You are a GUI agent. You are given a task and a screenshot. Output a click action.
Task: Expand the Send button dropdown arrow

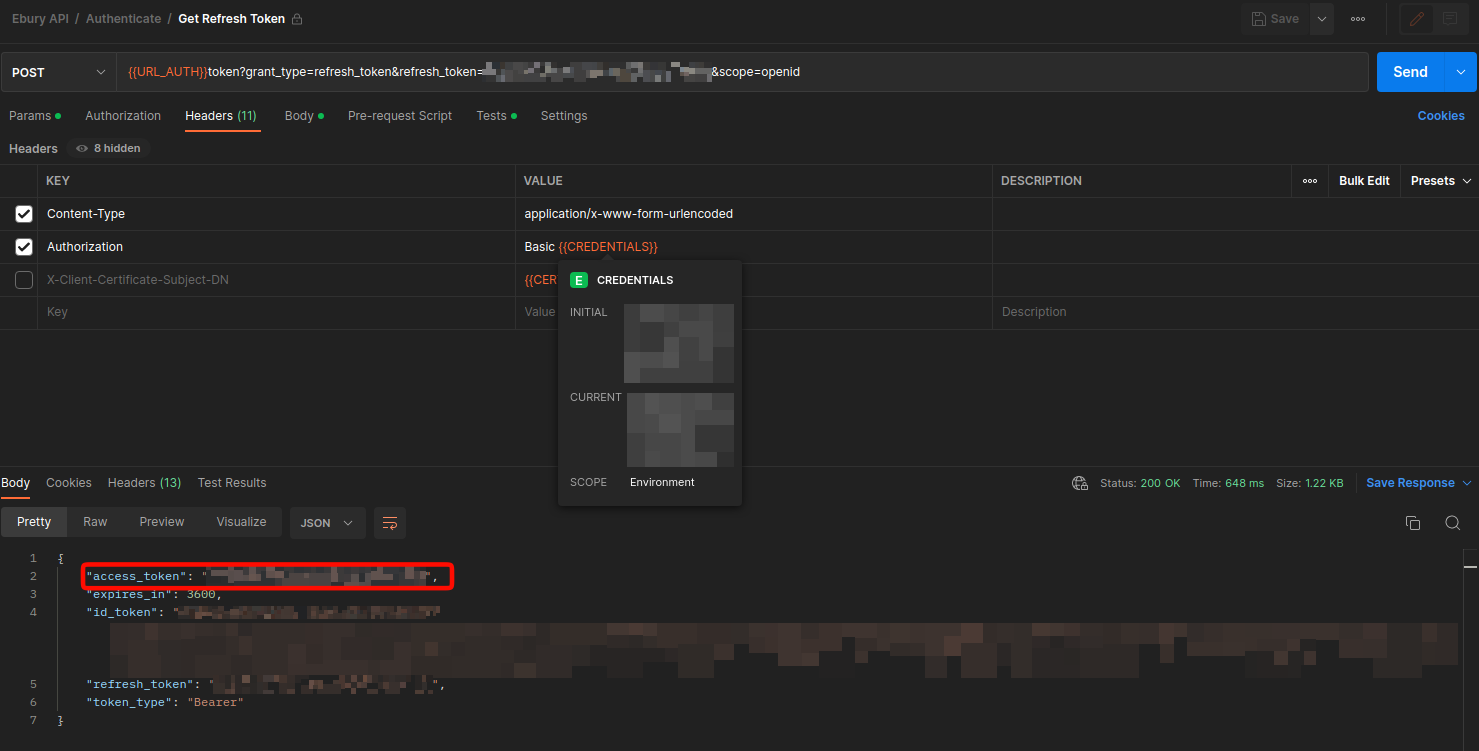click(1461, 72)
